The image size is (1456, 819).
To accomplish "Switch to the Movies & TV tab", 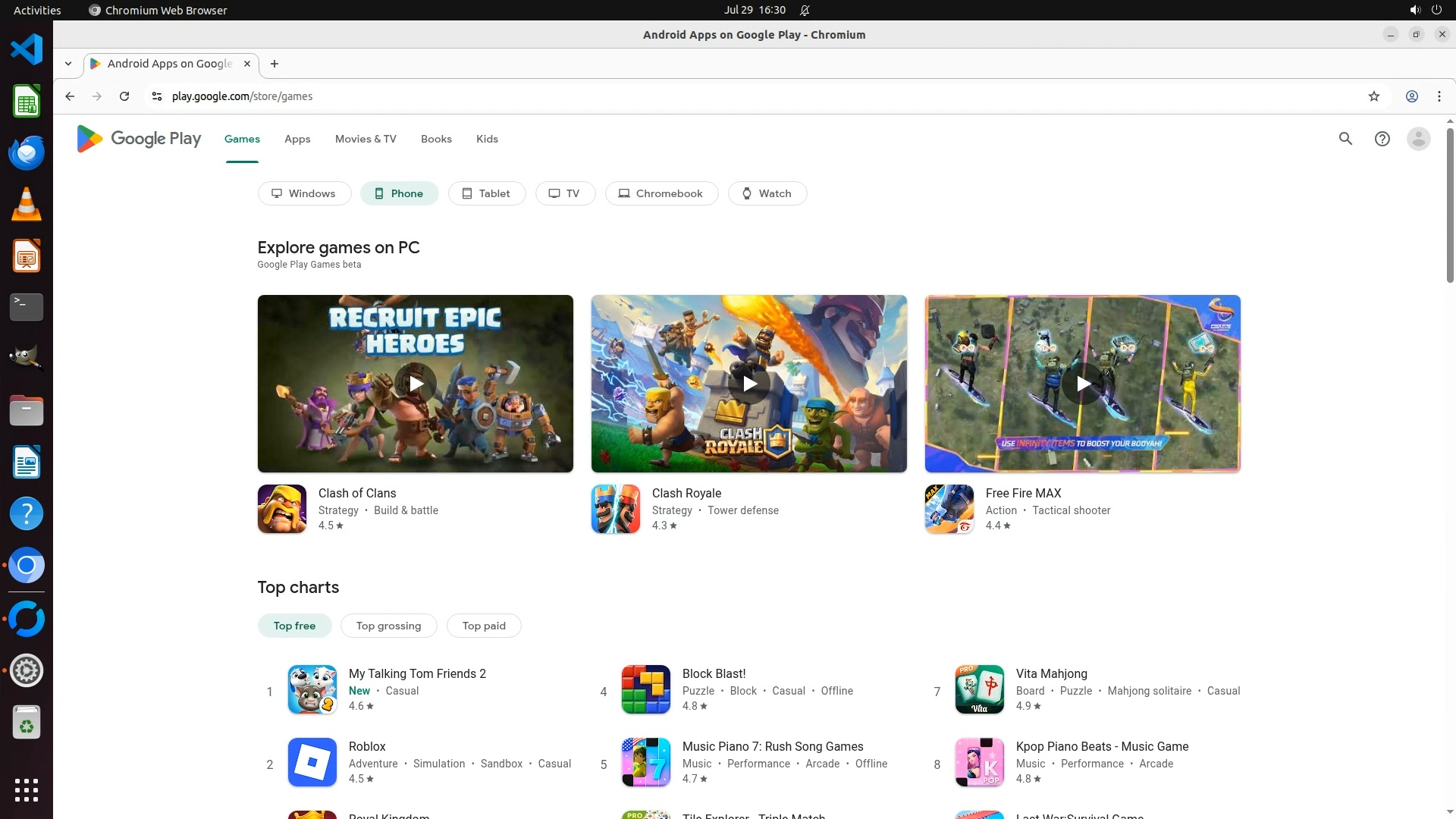I will [x=366, y=139].
